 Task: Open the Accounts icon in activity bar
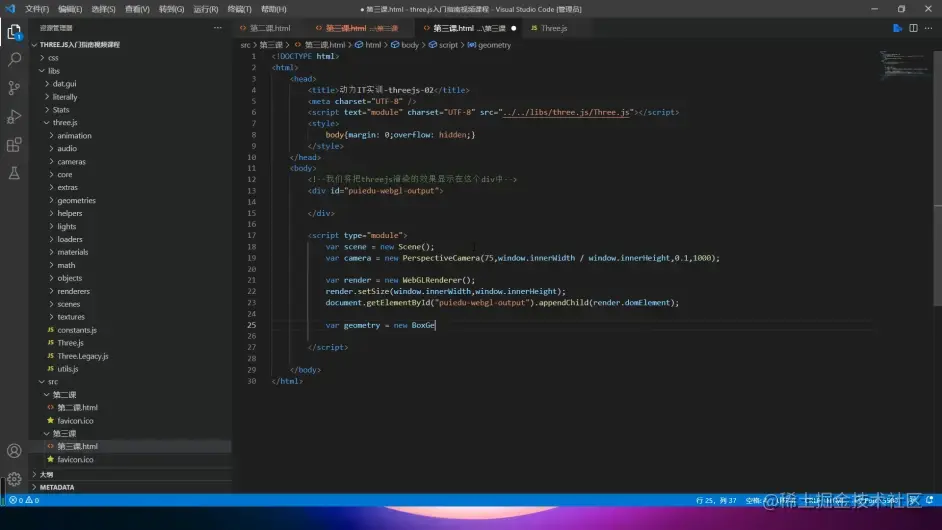pyautogui.click(x=14, y=451)
